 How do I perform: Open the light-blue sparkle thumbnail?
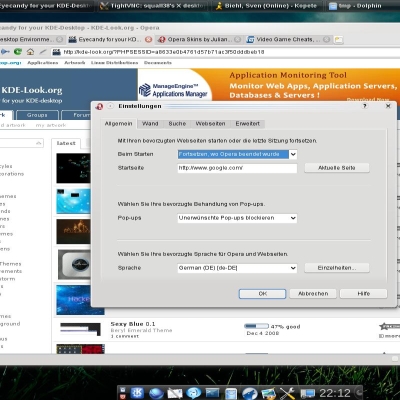click(73, 201)
